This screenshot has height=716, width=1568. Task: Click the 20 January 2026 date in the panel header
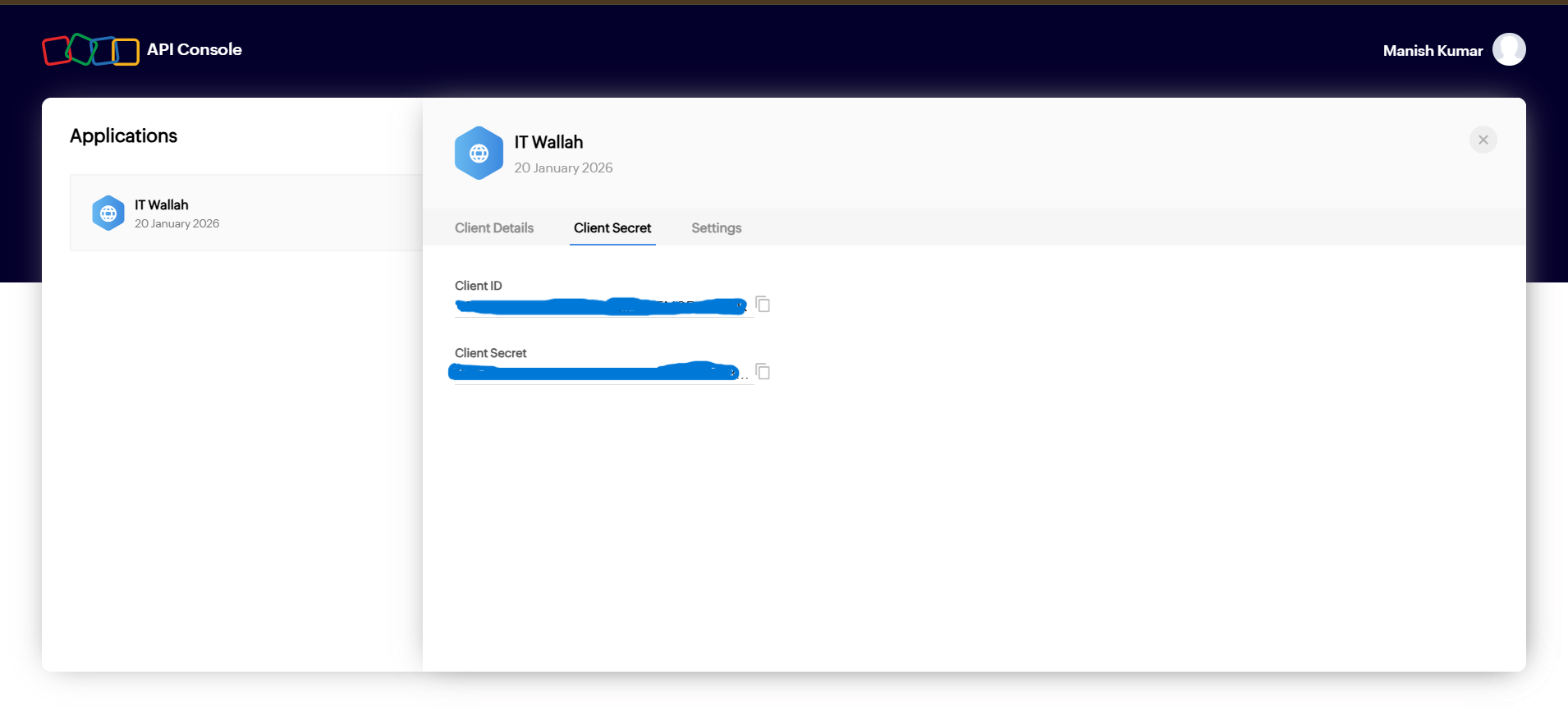[563, 168]
